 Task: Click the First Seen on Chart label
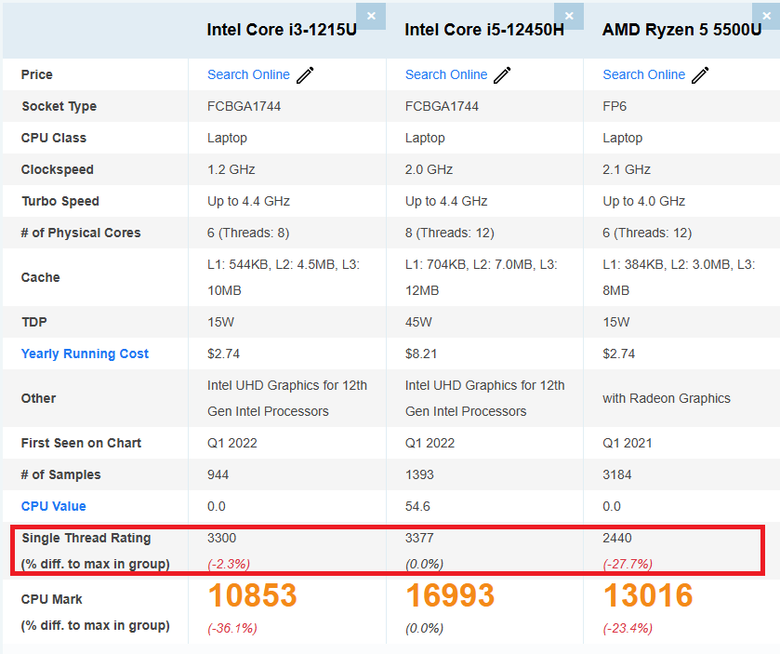[81, 443]
